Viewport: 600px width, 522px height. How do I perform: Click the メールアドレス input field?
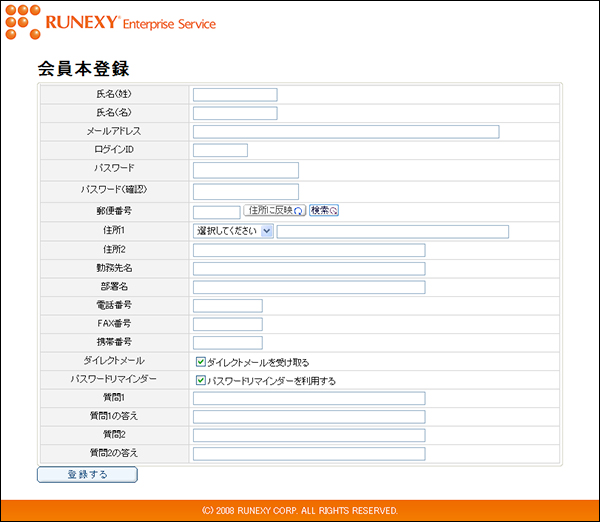point(346,132)
